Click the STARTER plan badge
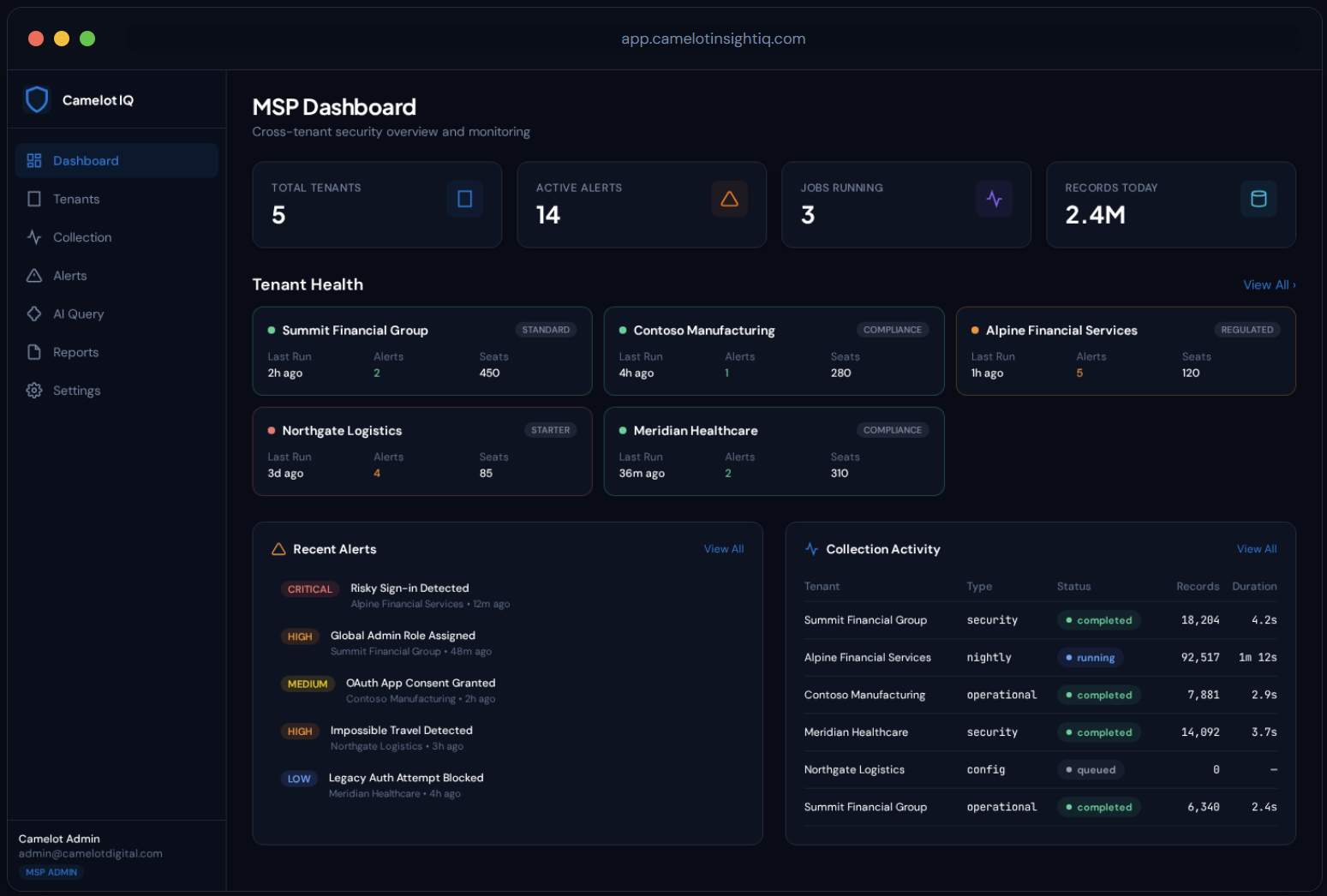Viewport: 1327px width, 896px height. pyautogui.click(x=550, y=430)
